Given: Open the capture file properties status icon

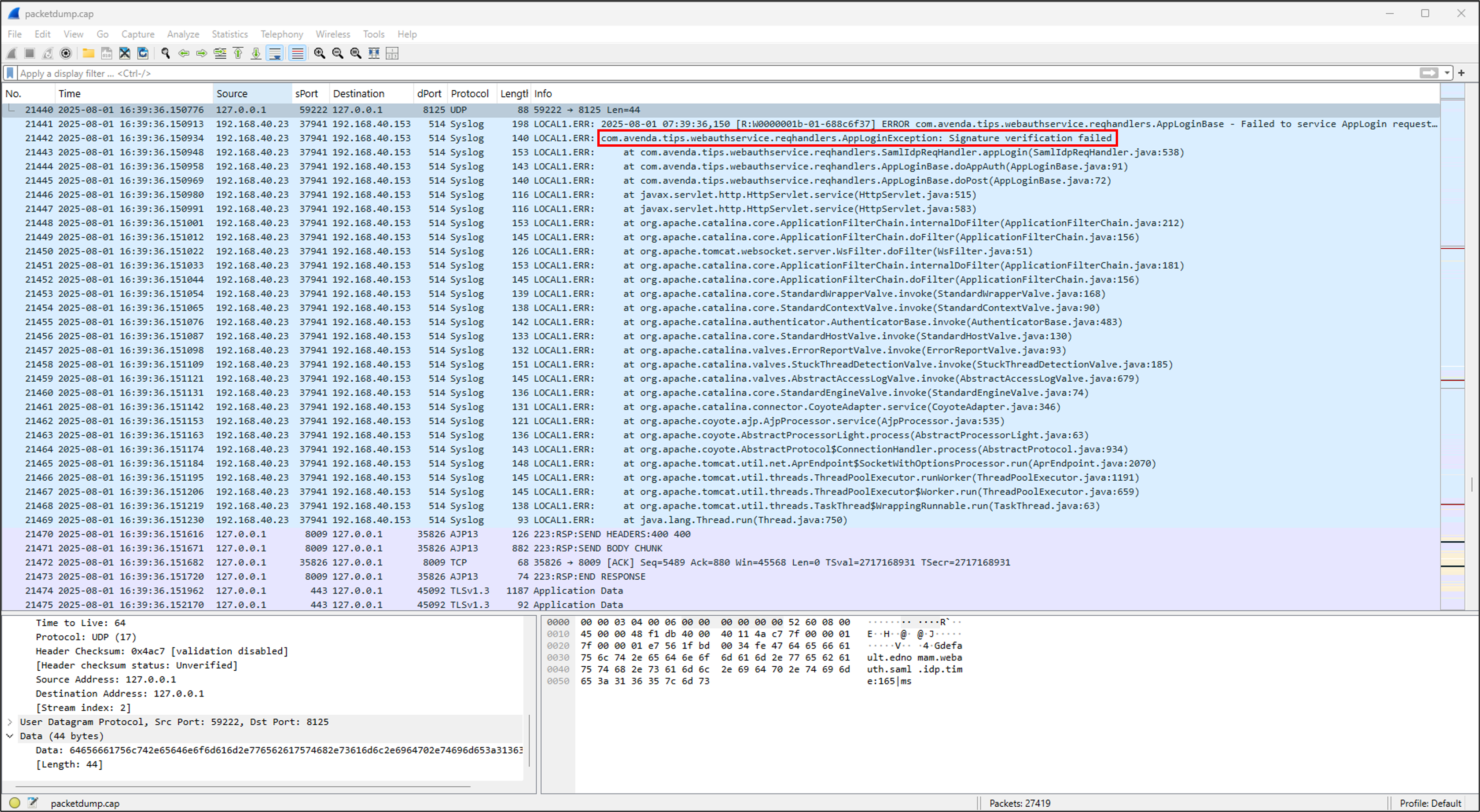Looking at the screenshot, I should pos(33,803).
